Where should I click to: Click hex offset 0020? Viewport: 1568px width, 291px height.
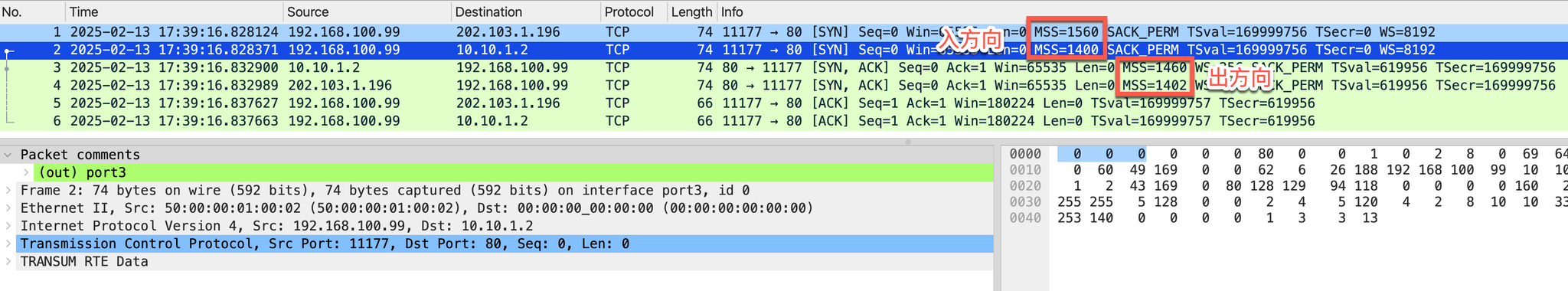pos(1025,186)
